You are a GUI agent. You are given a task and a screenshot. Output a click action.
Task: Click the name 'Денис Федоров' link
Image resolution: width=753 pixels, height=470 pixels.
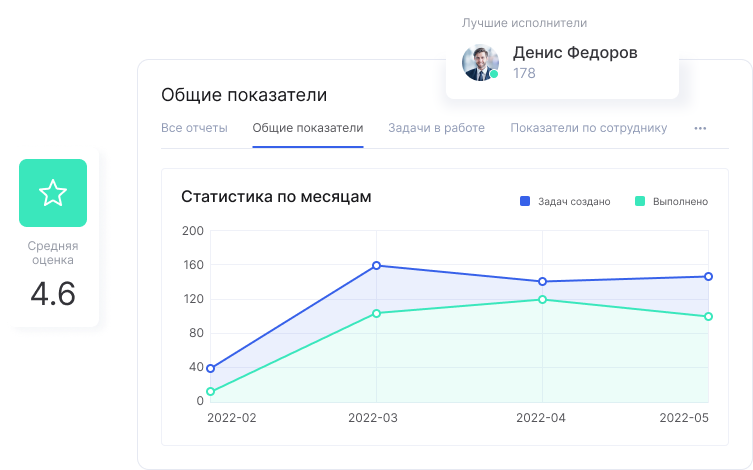(x=575, y=53)
